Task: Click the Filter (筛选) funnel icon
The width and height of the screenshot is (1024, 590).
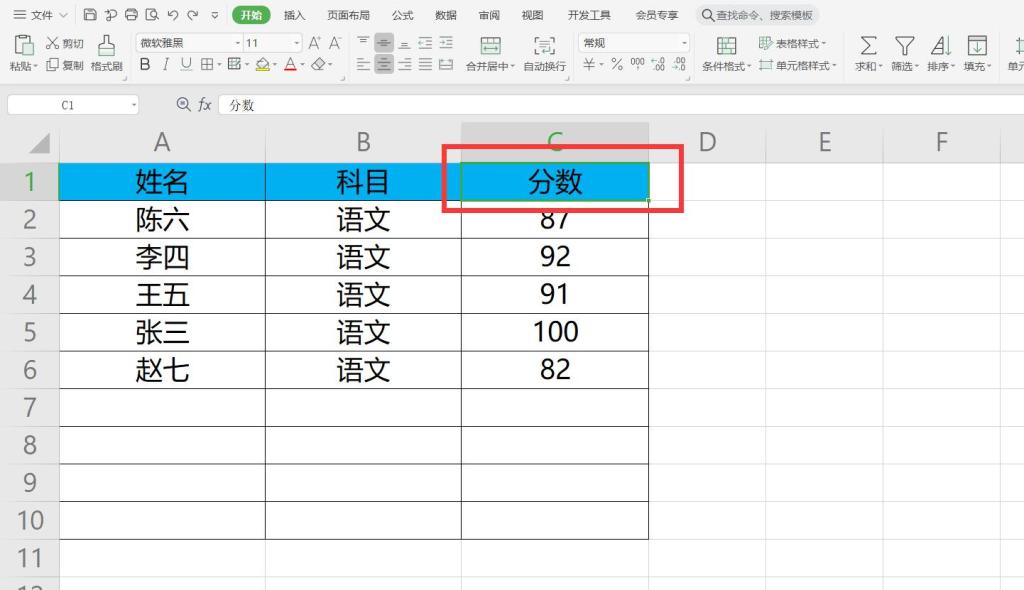Action: click(x=904, y=45)
